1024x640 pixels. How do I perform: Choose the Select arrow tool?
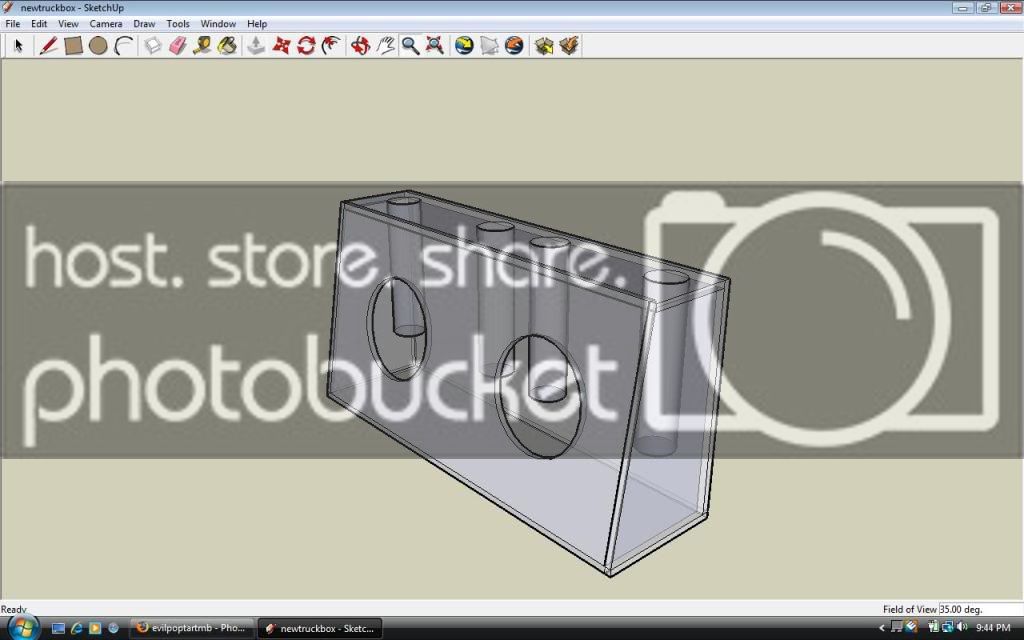(18, 46)
